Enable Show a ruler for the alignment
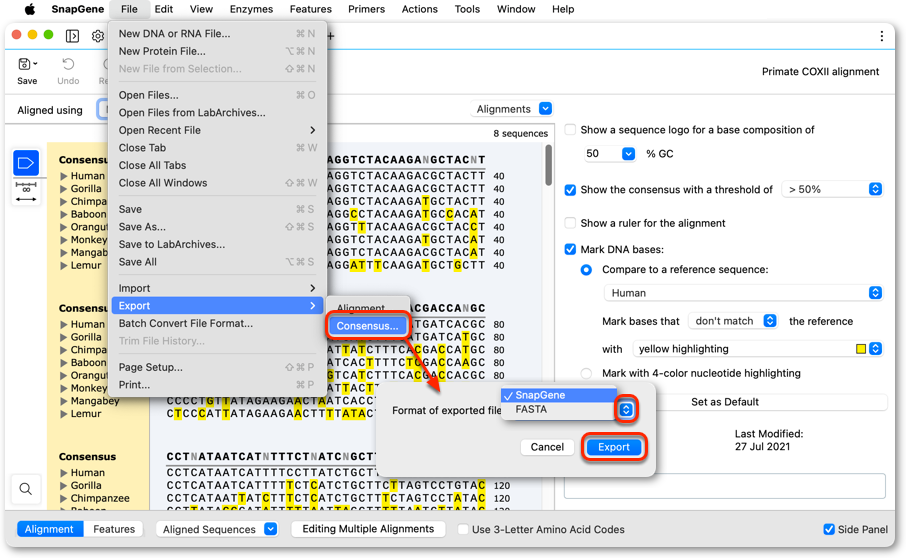 pos(570,223)
